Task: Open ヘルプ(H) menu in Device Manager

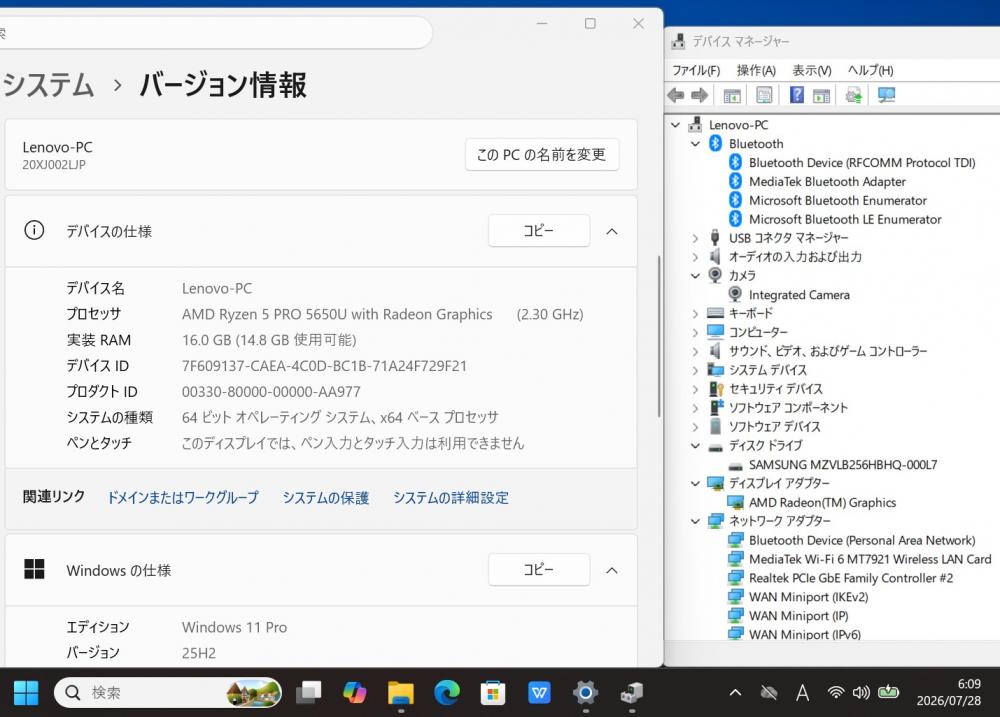Action: coord(870,70)
